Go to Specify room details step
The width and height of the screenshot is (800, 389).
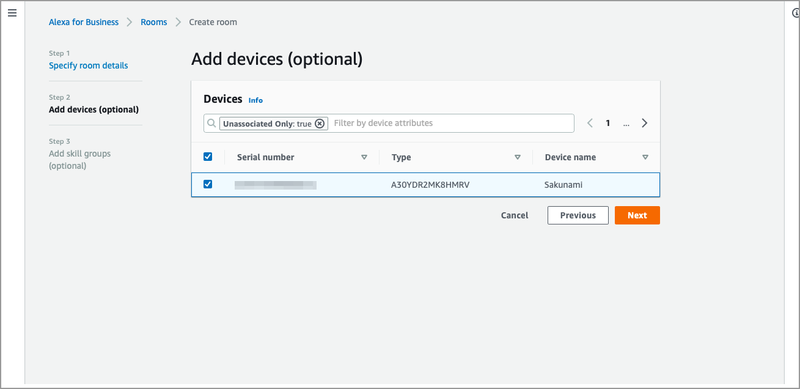pos(88,65)
